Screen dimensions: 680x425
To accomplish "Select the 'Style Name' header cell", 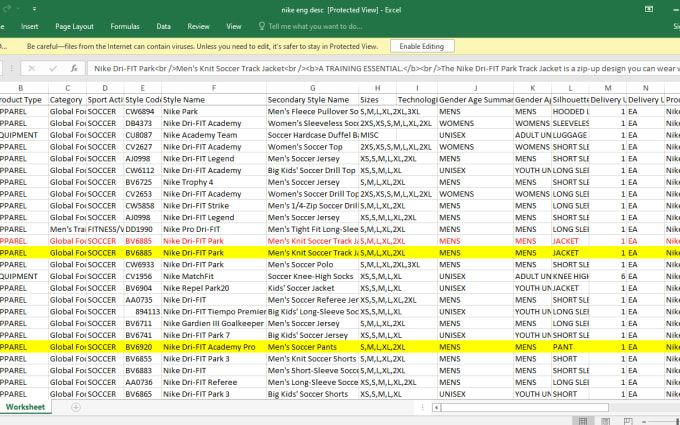I will point(214,100).
